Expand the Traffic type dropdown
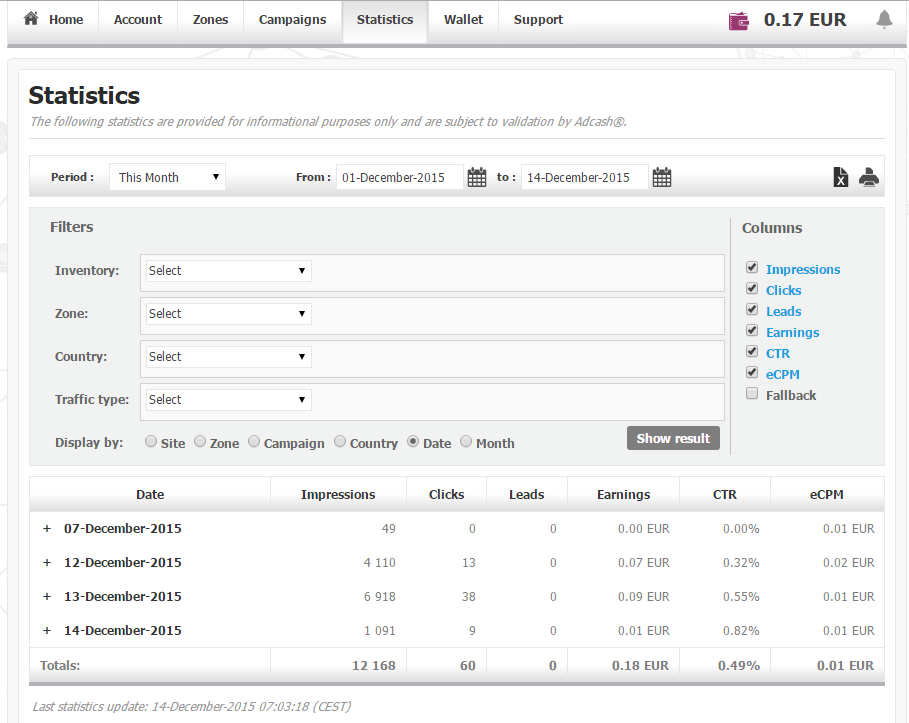Screen dimensions: 909x723 [227, 400]
